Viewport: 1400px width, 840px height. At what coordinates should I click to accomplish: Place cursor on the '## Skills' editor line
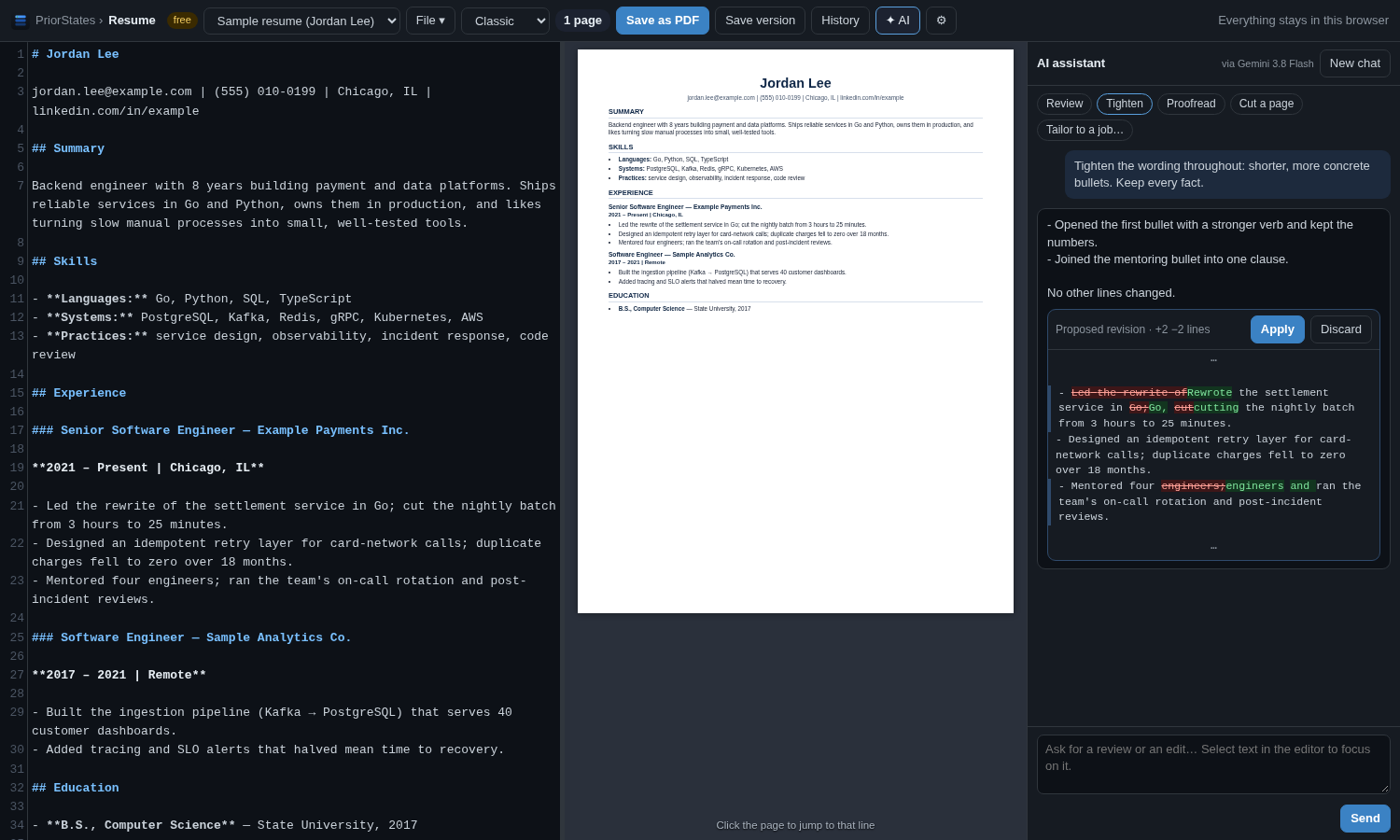point(64,261)
